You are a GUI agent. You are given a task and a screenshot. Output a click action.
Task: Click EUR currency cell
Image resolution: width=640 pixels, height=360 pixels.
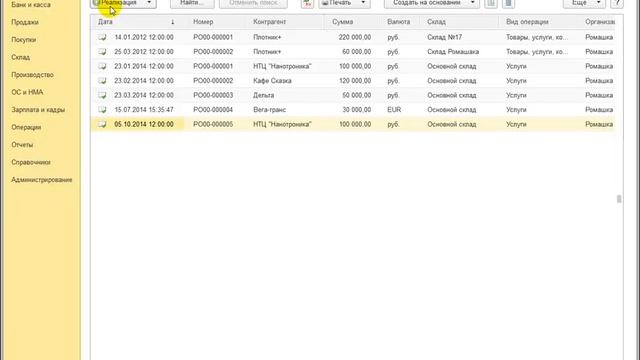click(394, 110)
